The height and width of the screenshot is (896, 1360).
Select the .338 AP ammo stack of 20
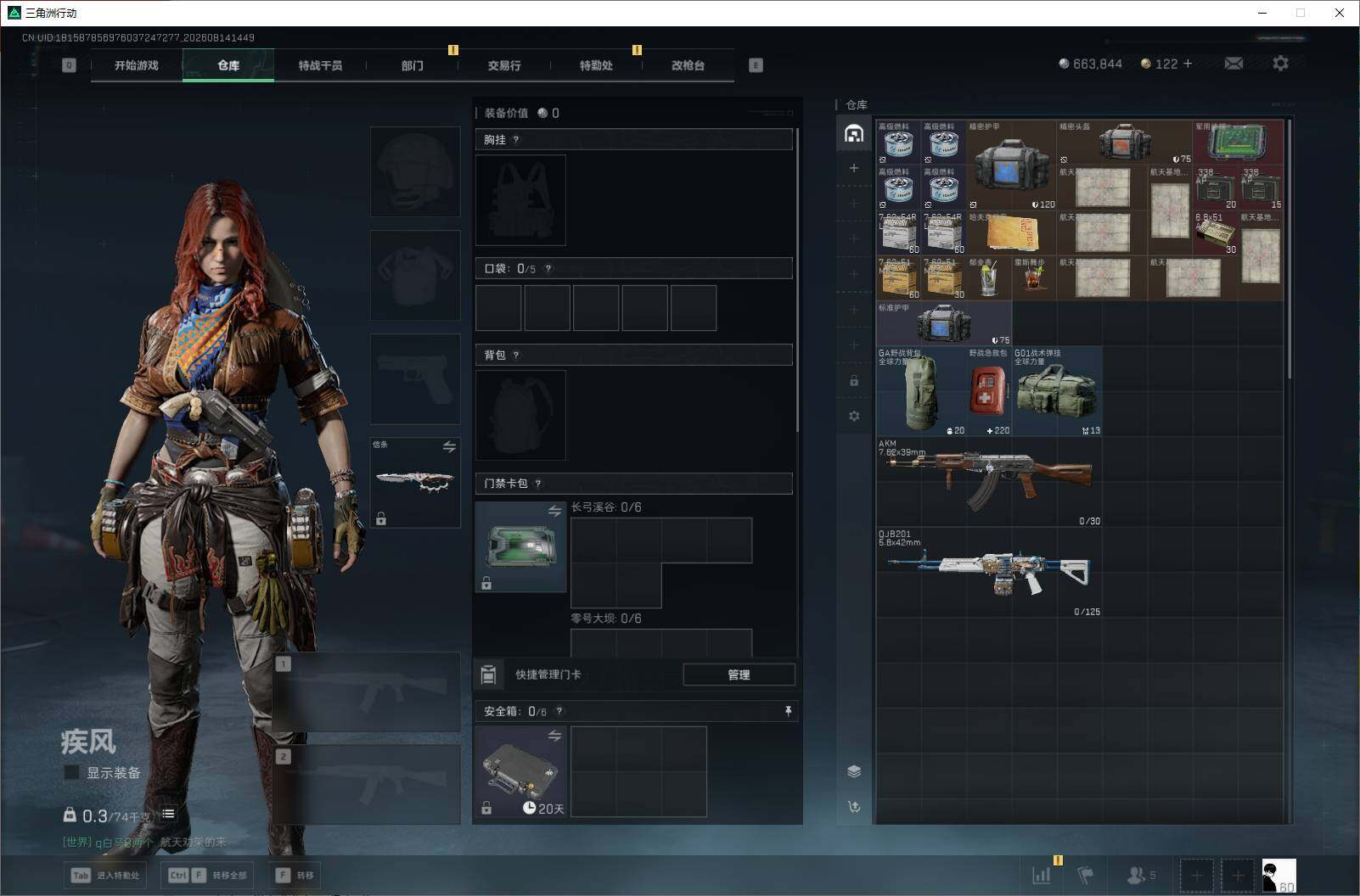click(1215, 188)
